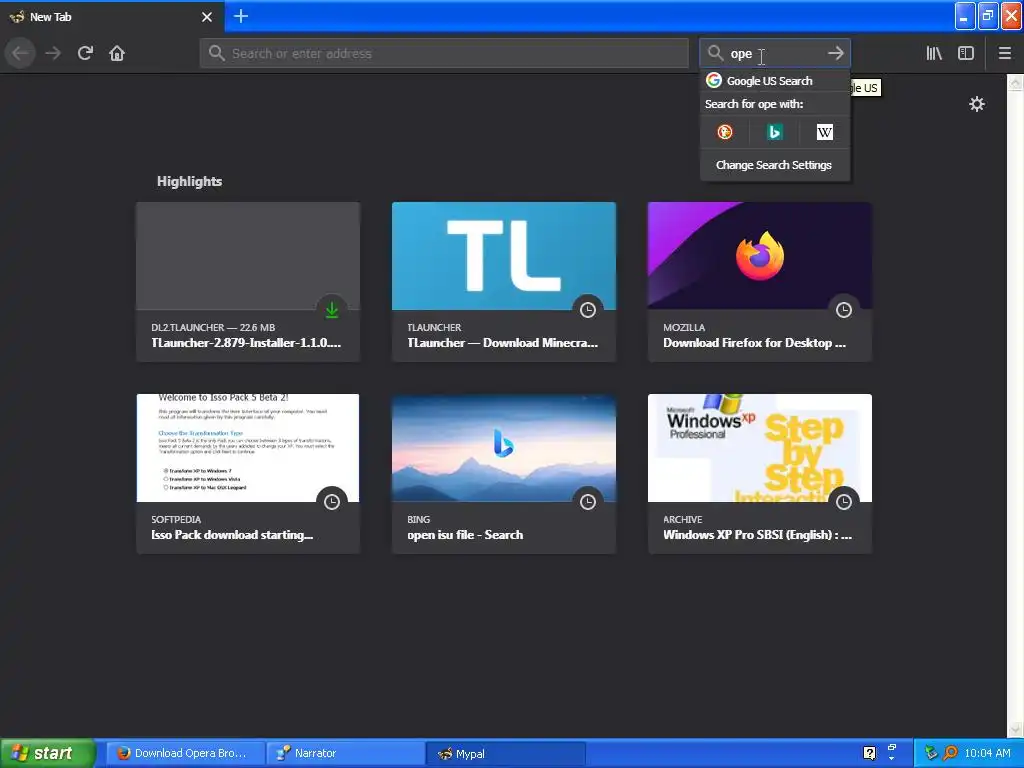Choose Google US Search suggestion

(775, 80)
